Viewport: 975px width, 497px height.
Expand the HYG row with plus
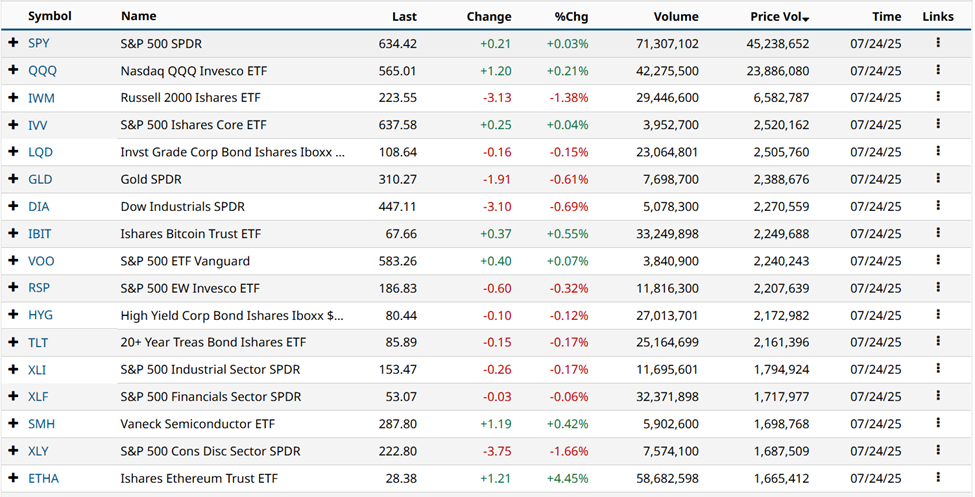tap(13, 315)
